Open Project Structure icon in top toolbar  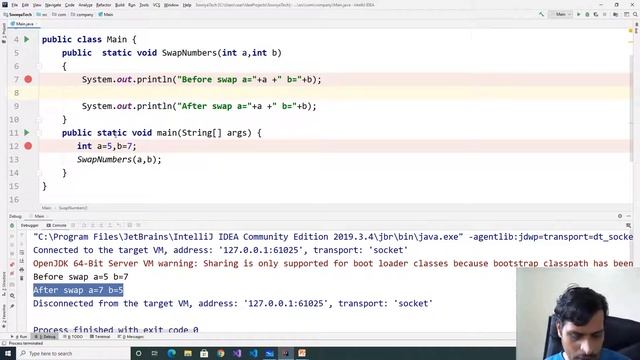616,14
